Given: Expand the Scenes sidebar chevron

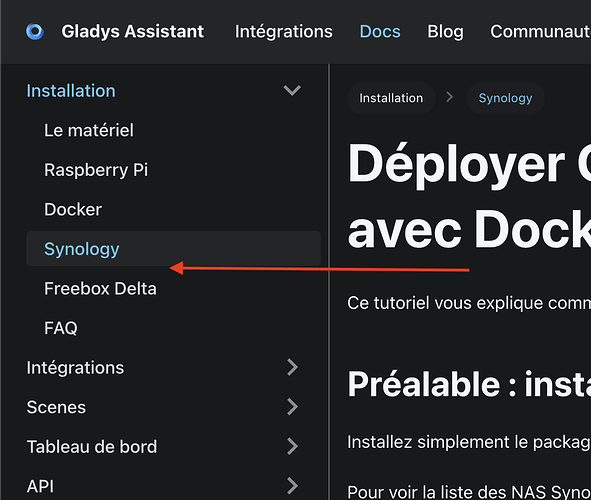Looking at the screenshot, I should 292,407.
